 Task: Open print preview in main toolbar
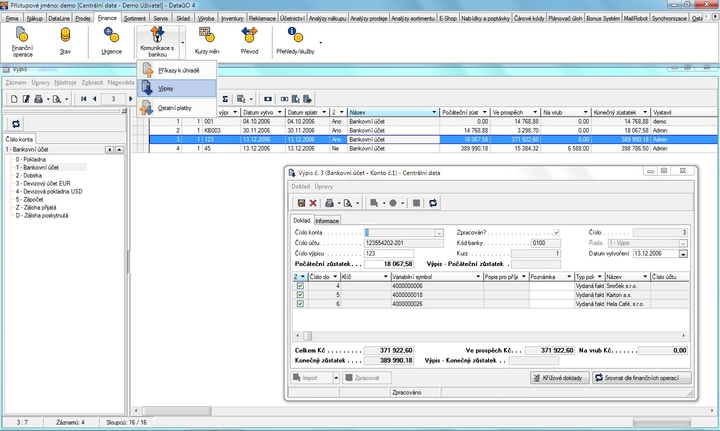click(56, 99)
